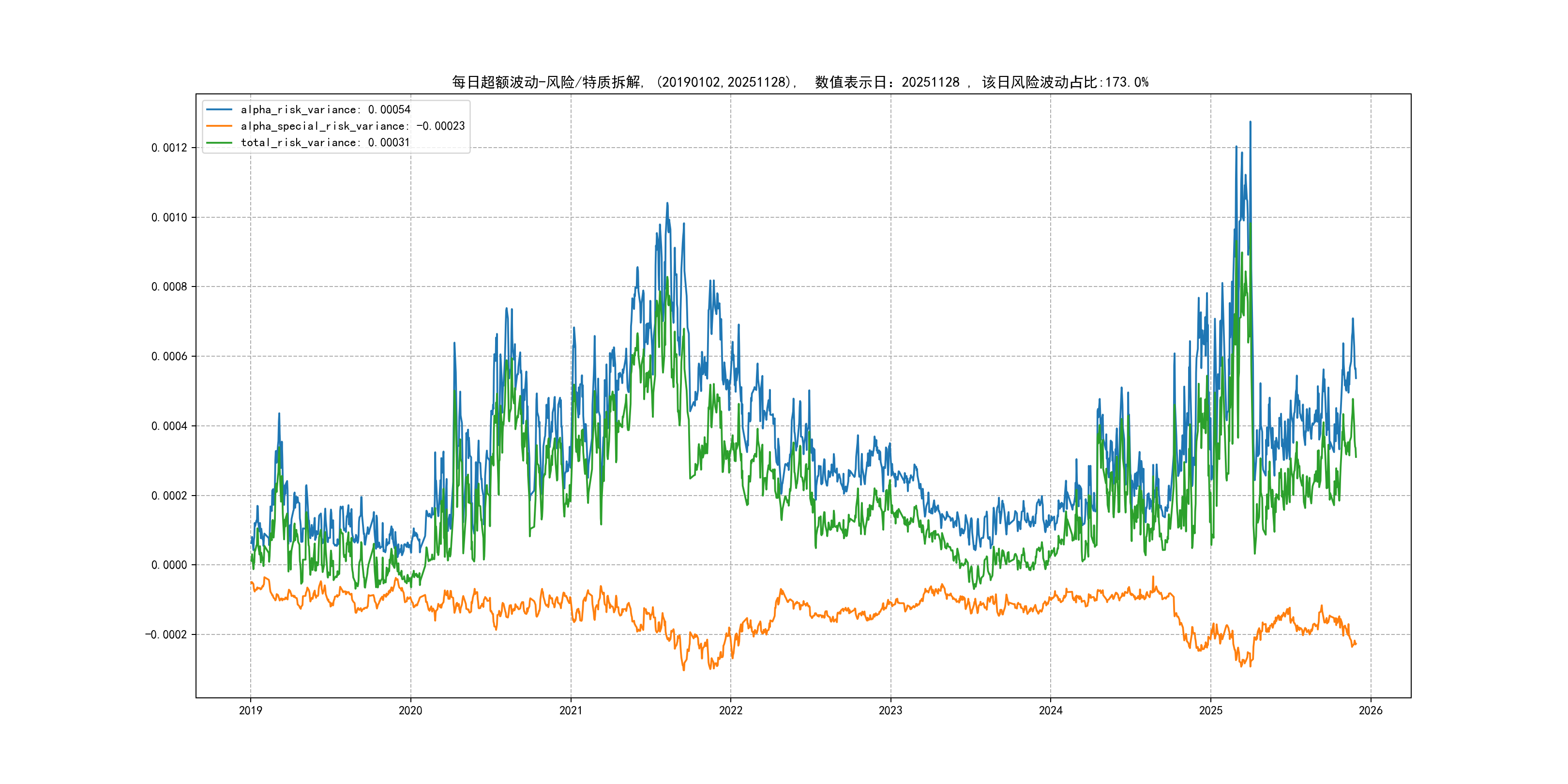
Task: Click the 0.0012 y-axis tick label
Action: click(169, 148)
